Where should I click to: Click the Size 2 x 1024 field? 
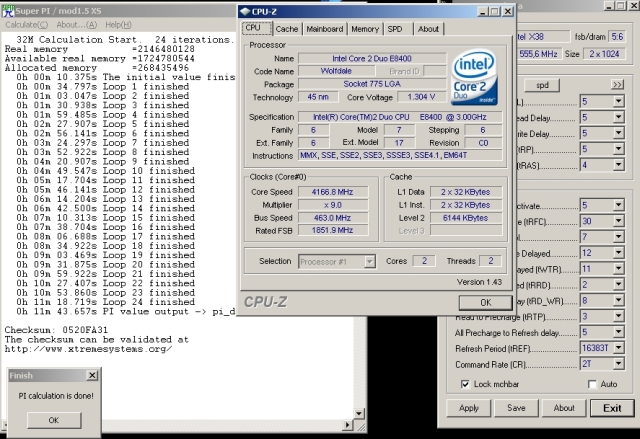(604, 53)
